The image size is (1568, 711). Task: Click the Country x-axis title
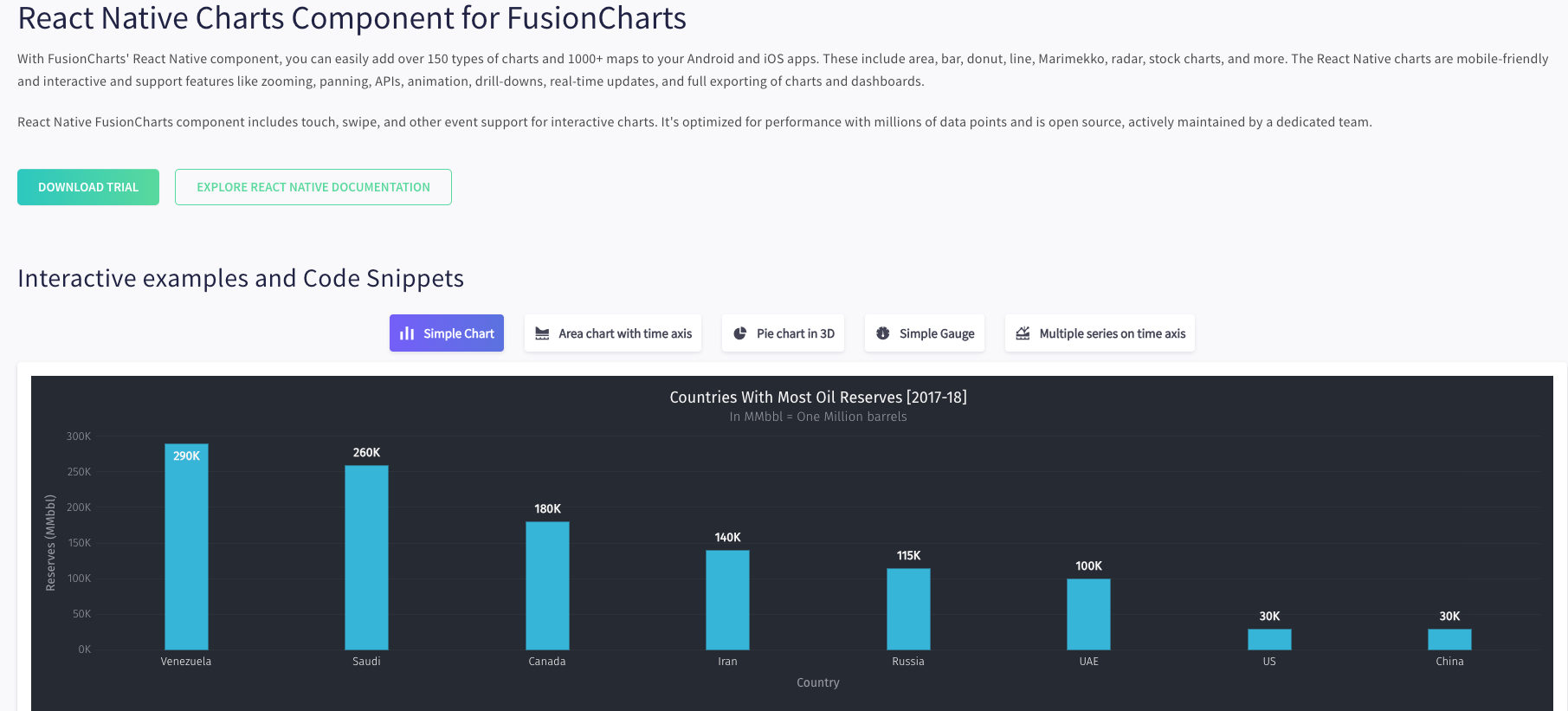818,682
